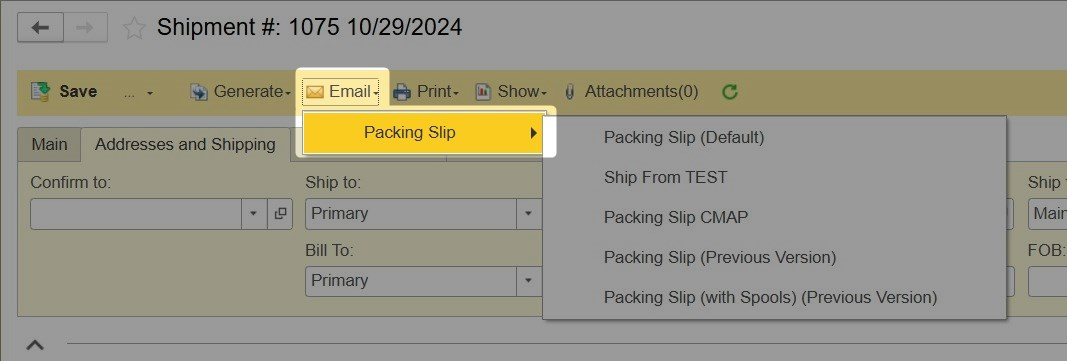Open the Show dropdown menu
The width and height of the screenshot is (1067, 361).
[x=511, y=91]
